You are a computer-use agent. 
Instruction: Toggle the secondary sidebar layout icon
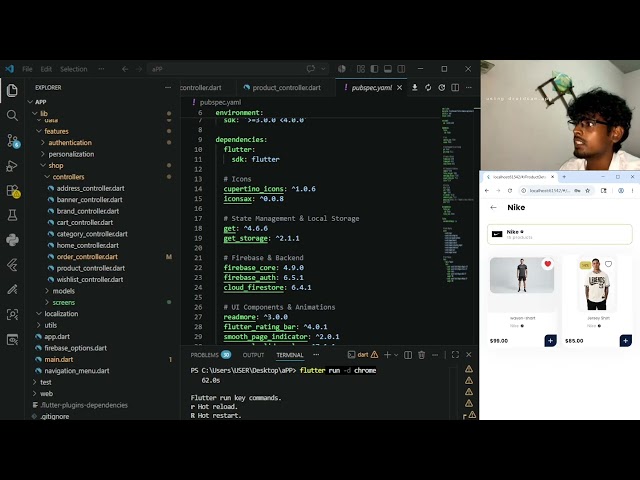pos(401,69)
